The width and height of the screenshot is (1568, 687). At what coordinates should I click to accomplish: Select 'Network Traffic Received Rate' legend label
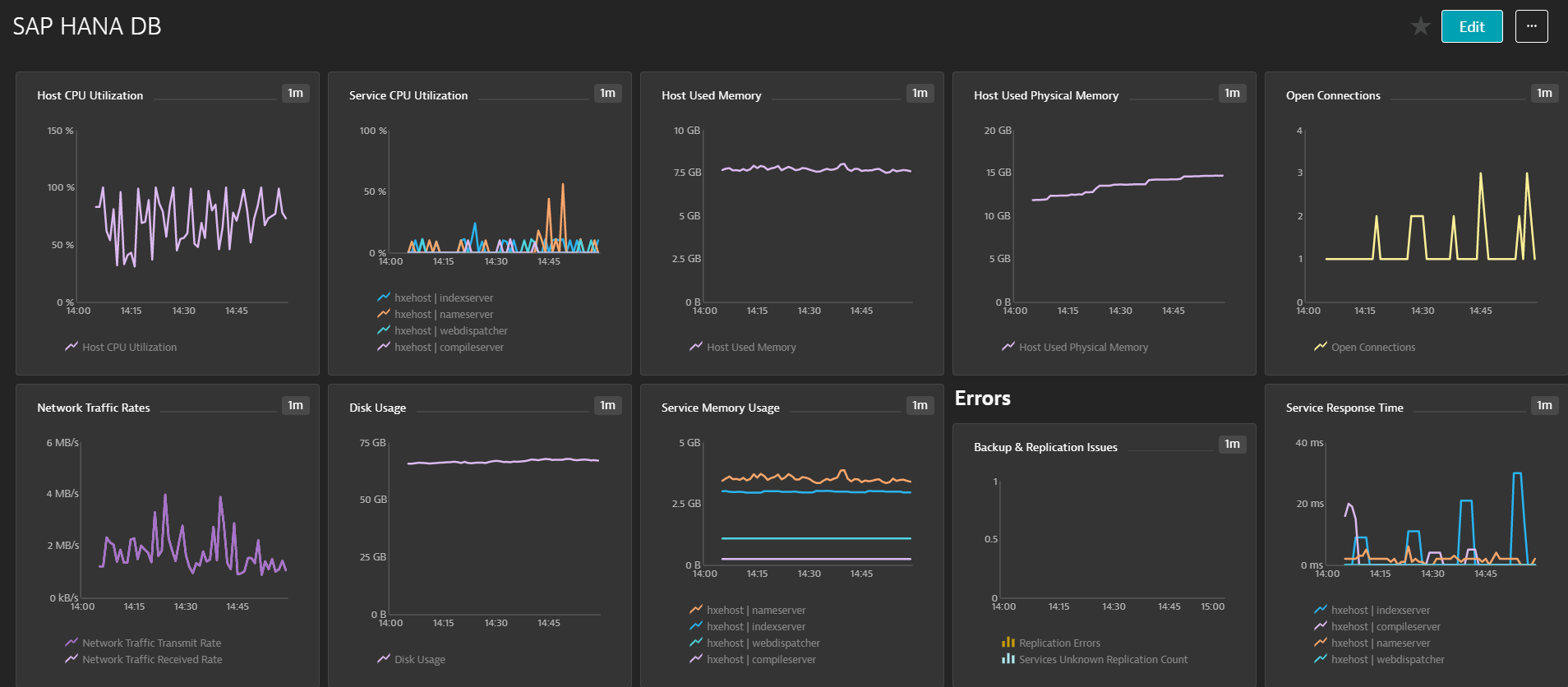tap(152, 660)
